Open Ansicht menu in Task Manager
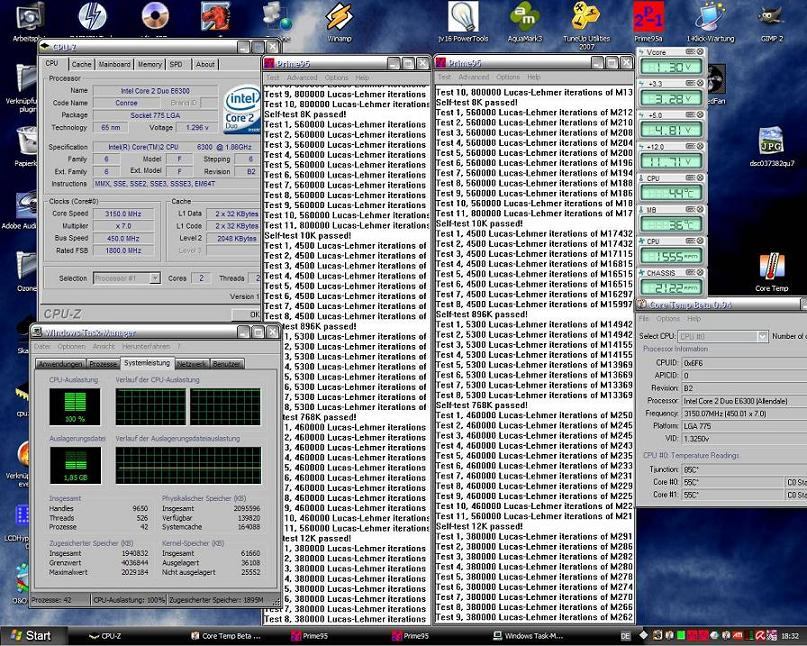 pos(103,346)
